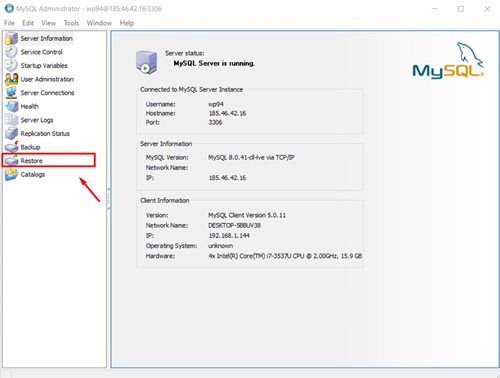The width and height of the screenshot is (500, 378).
Task: Open the Help menu
Action: (x=127, y=23)
